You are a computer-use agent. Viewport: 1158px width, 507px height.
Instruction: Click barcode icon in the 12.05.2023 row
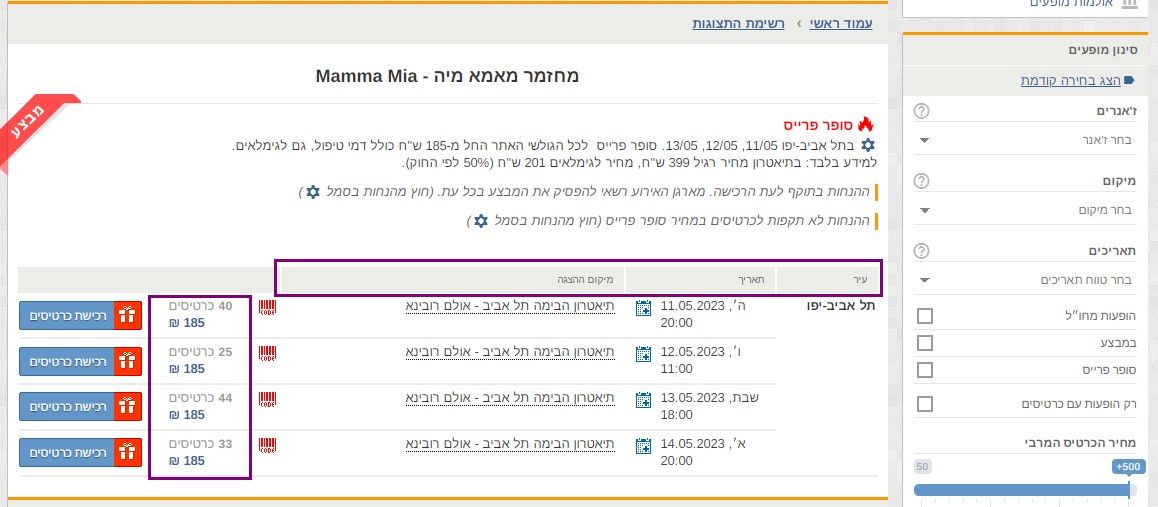[267, 353]
